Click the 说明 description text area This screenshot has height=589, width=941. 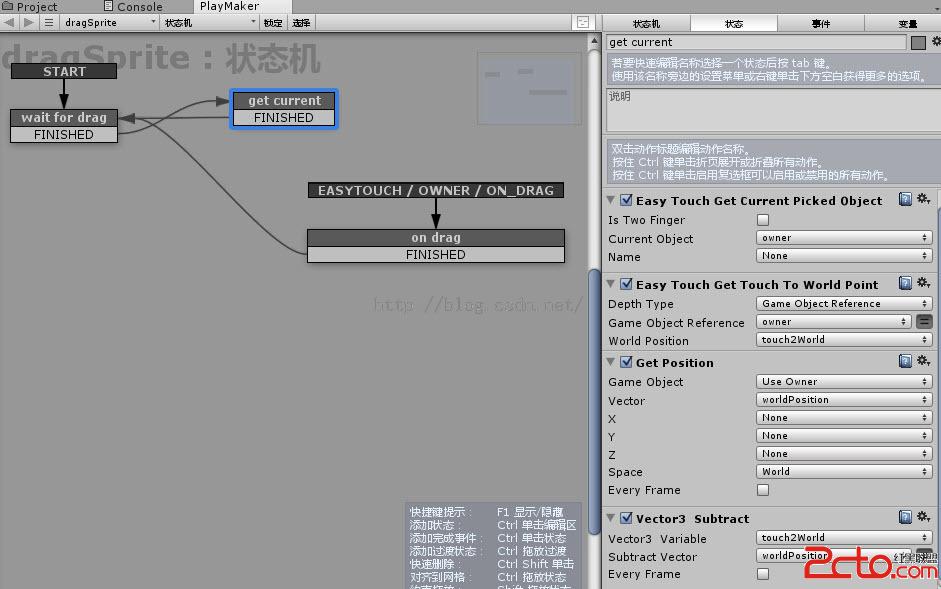point(774,110)
